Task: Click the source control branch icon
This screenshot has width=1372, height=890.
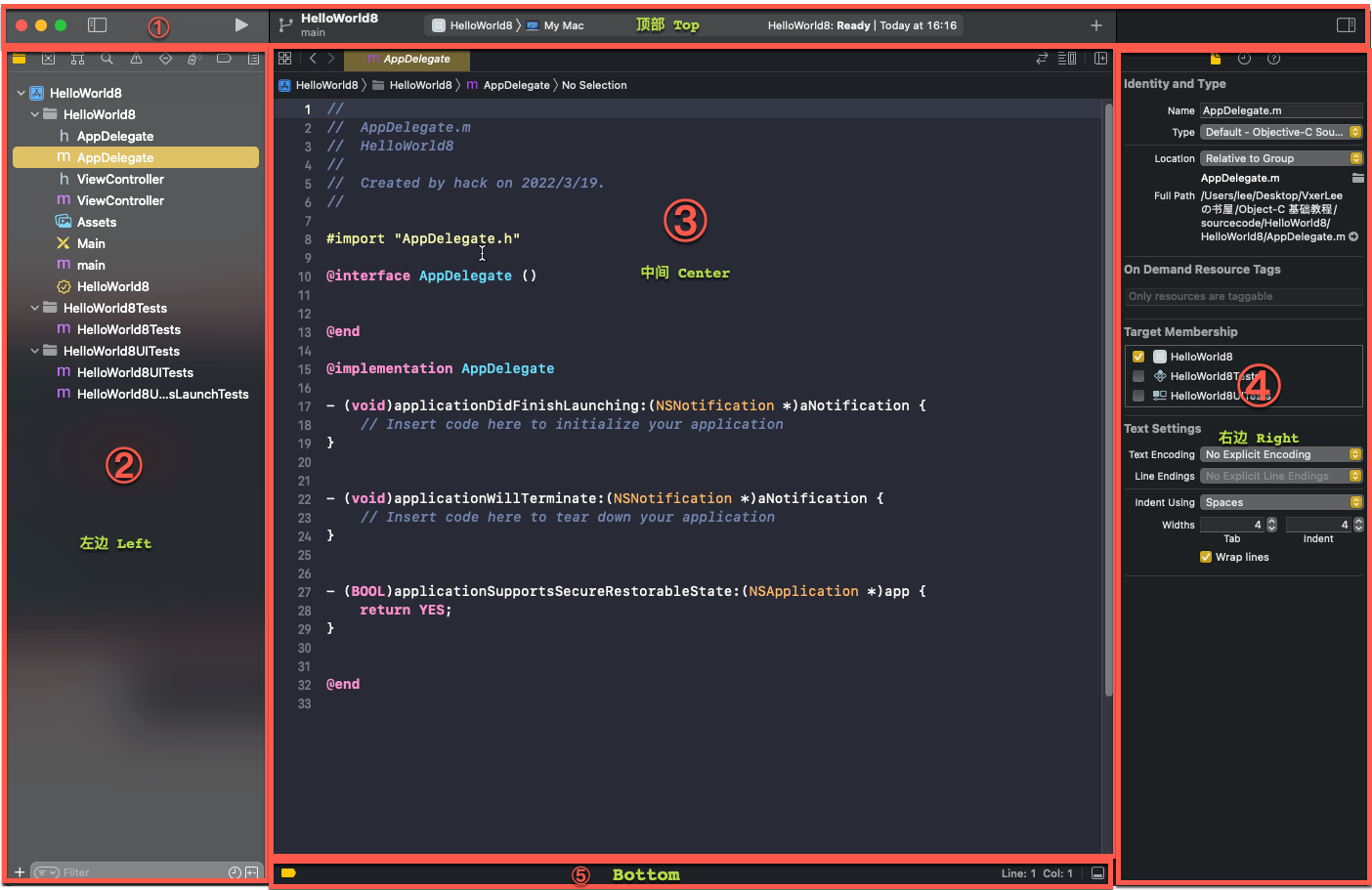Action: [285, 25]
